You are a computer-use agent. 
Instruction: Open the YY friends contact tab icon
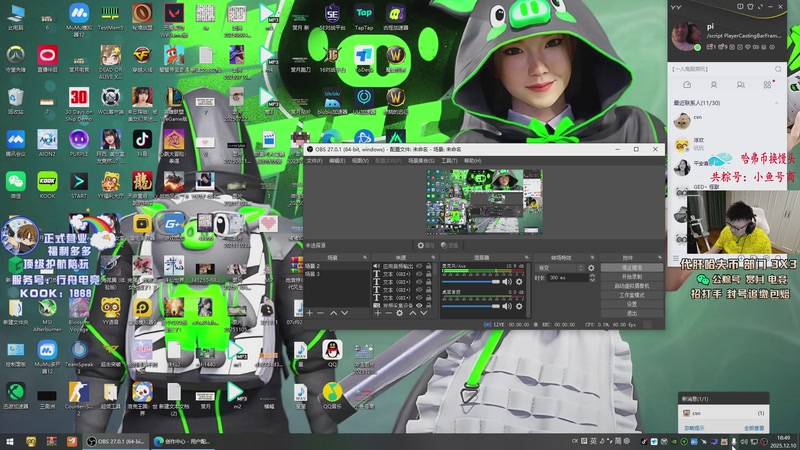pyautogui.click(x=714, y=85)
